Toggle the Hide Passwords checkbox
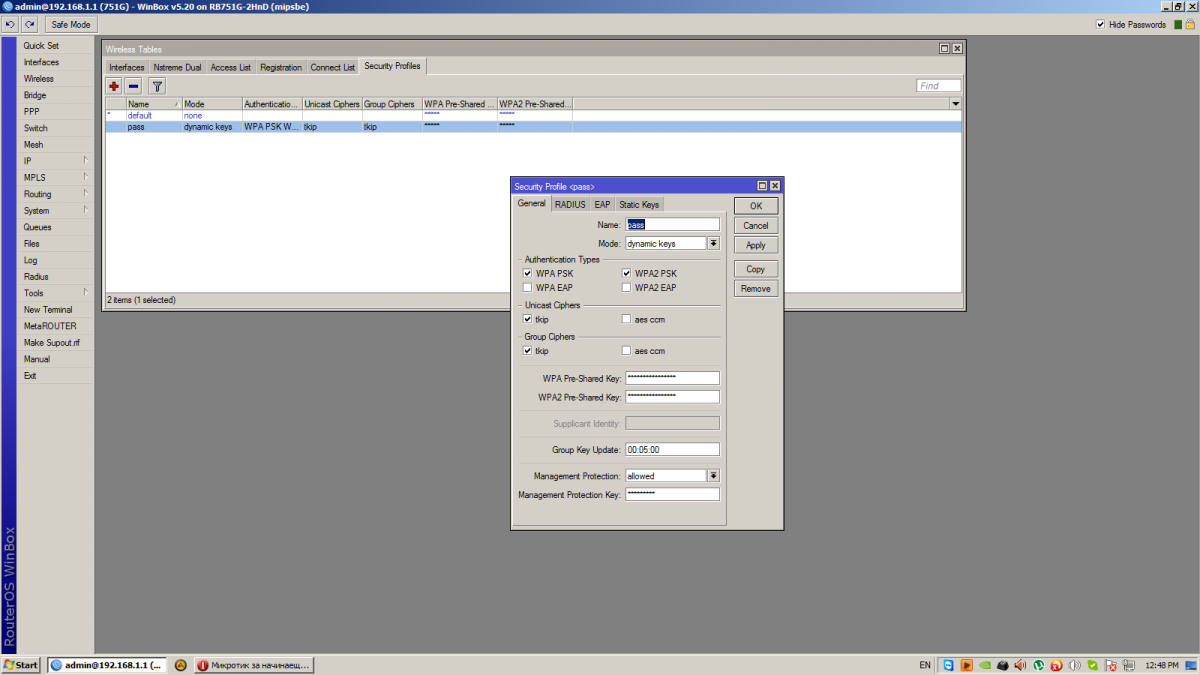 point(1101,25)
